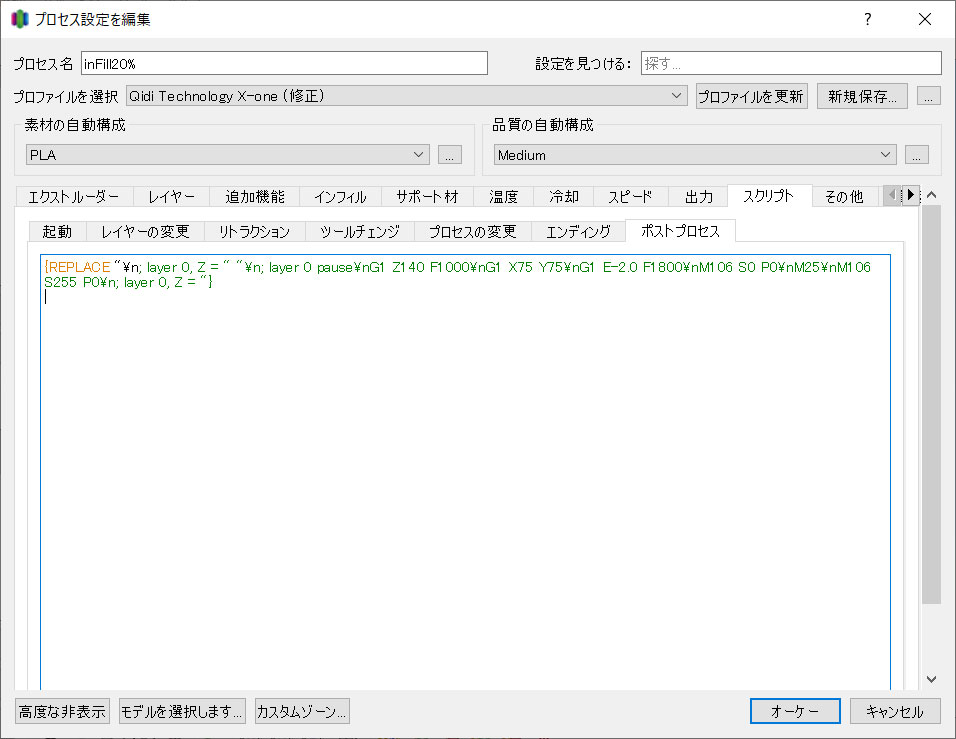Select the 起動 script sub-tab
The image size is (956, 739).
tap(57, 231)
